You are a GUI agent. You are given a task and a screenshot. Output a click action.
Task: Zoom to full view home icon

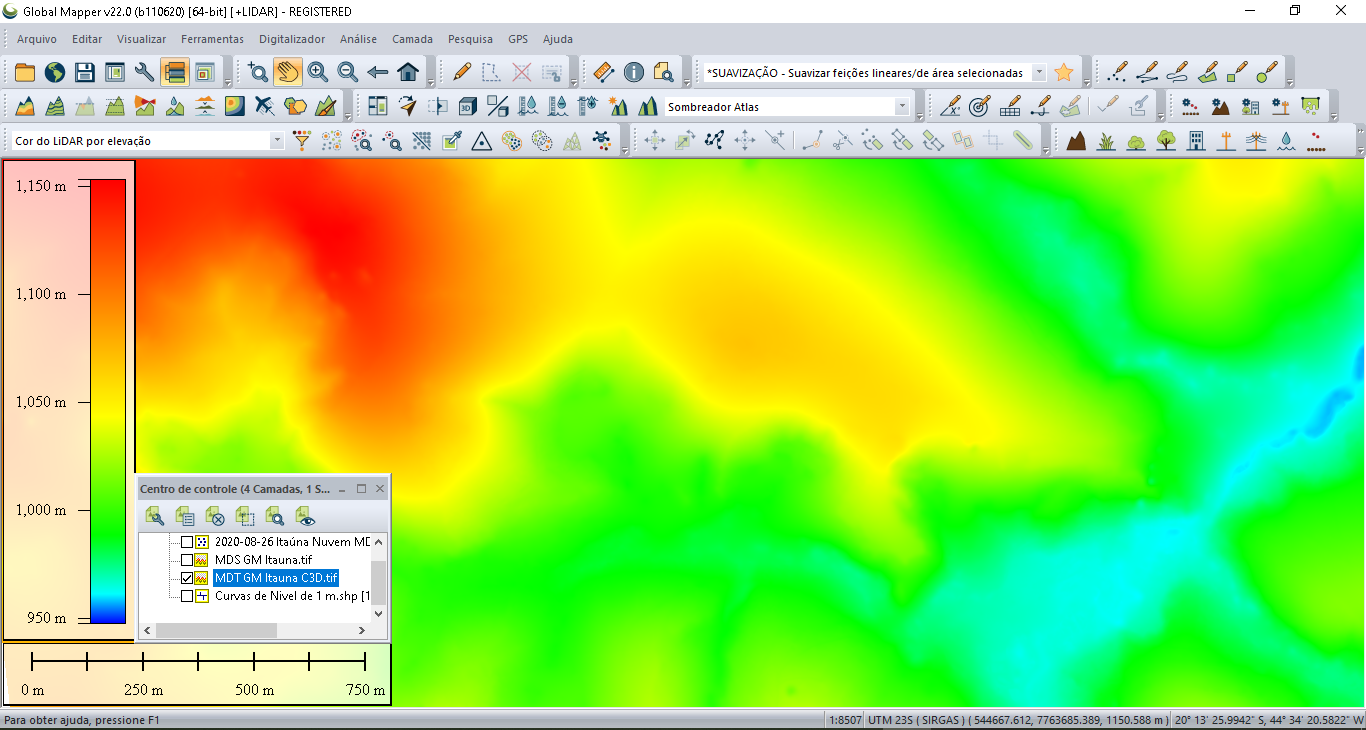pos(408,72)
